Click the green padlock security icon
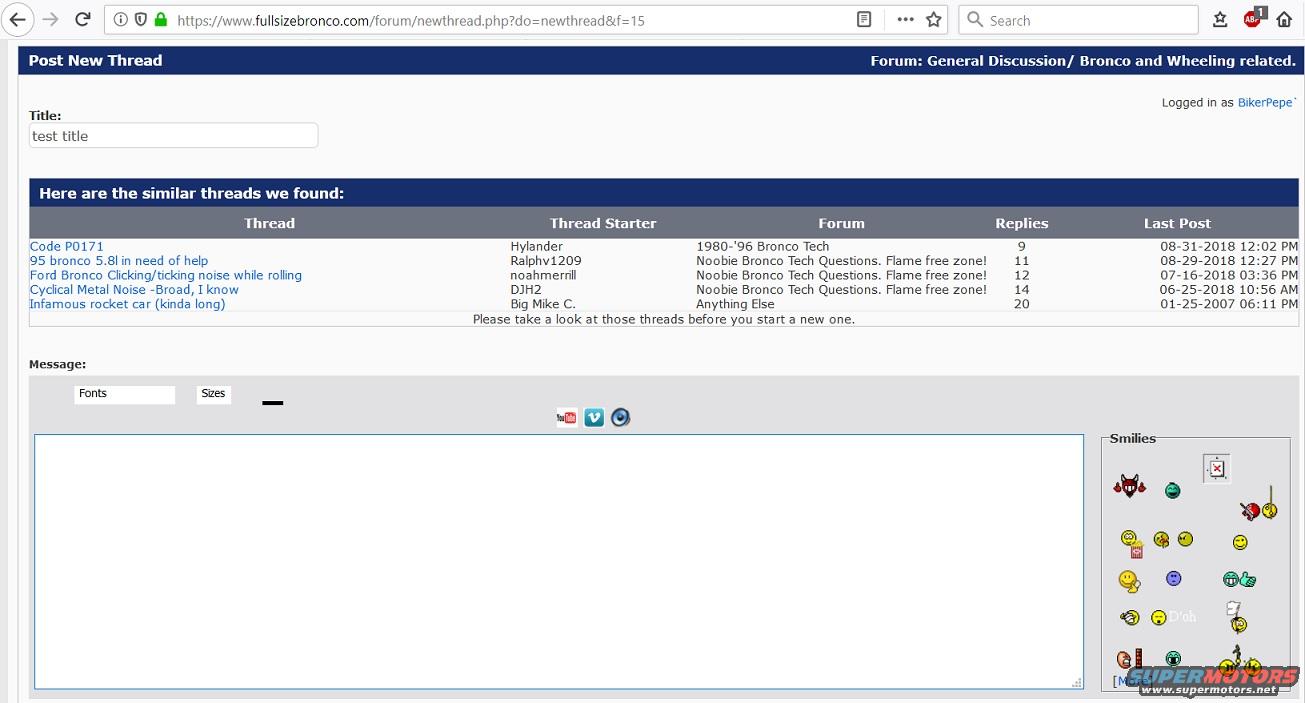The image size is (1305, 703). [160, 20]
